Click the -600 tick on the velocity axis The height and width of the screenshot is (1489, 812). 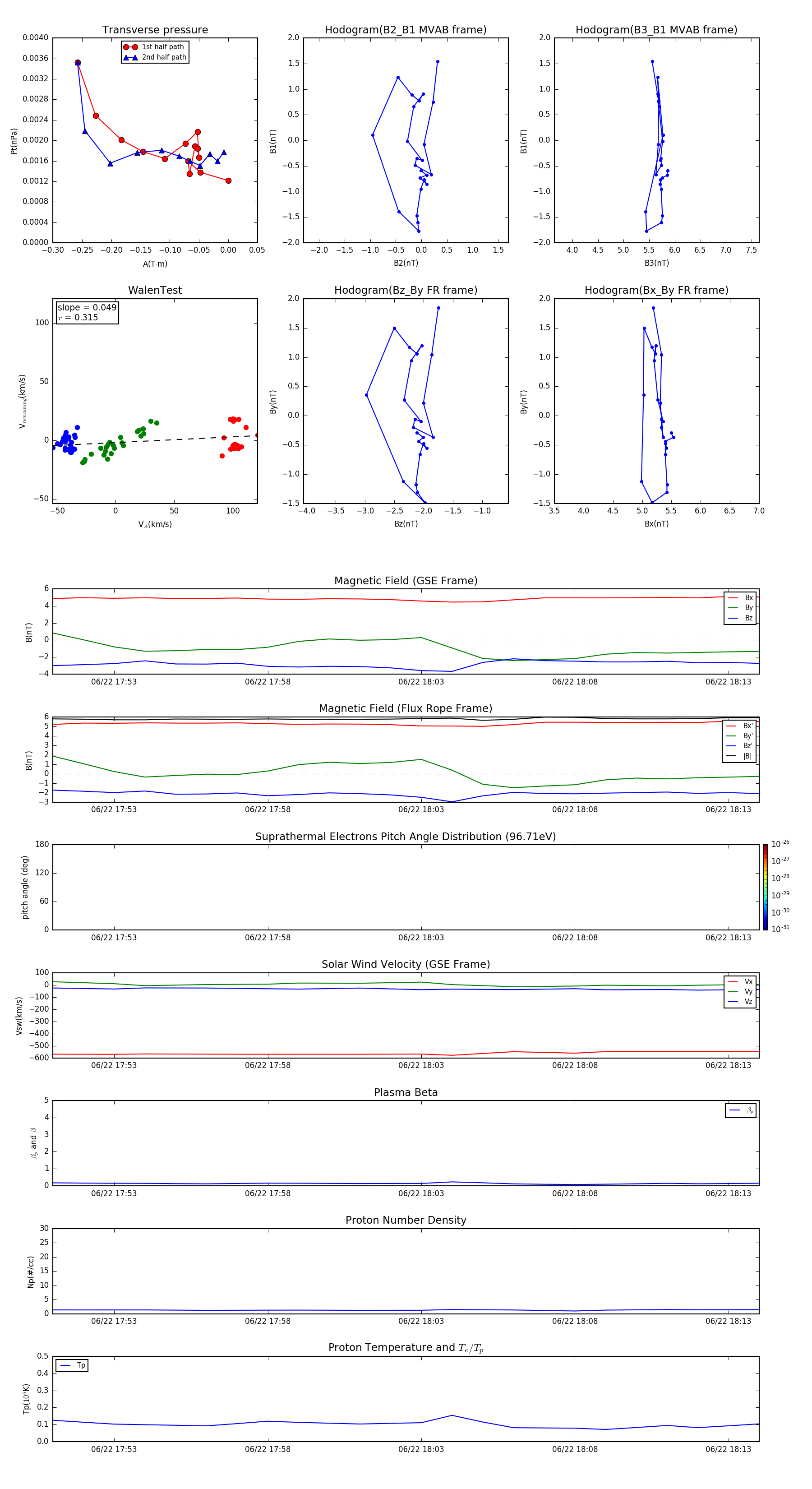(x=38, y=1058)
